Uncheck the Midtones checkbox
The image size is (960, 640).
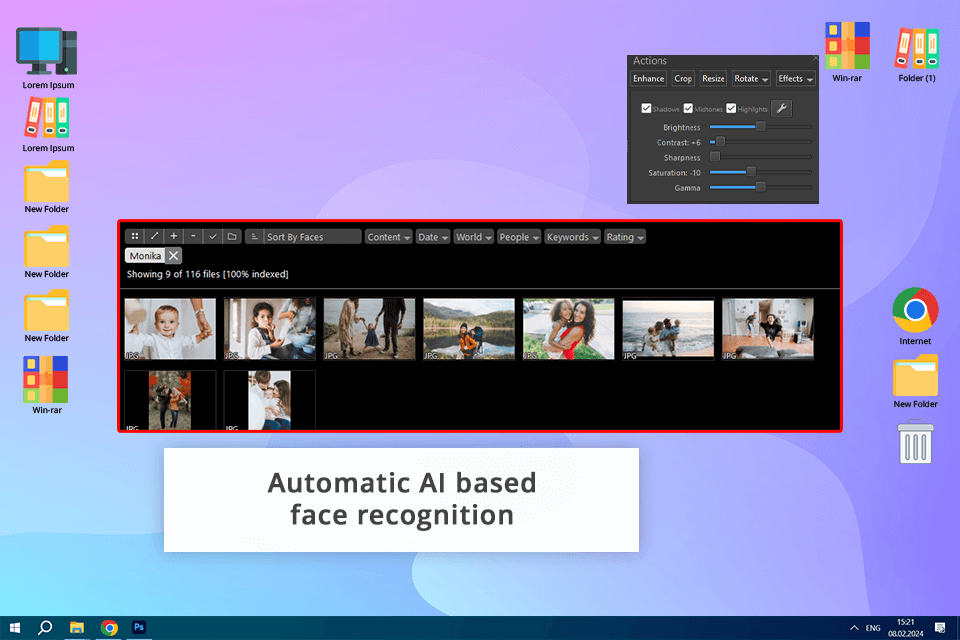tap(688, 108)
